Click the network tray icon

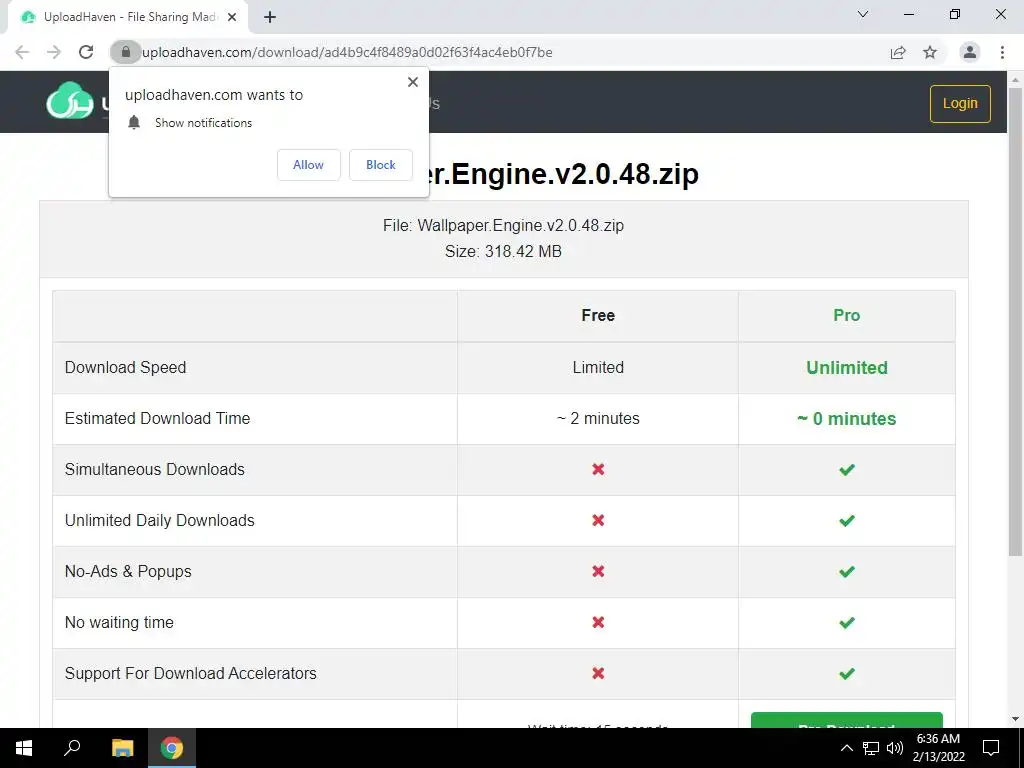(x=871, y=748)
